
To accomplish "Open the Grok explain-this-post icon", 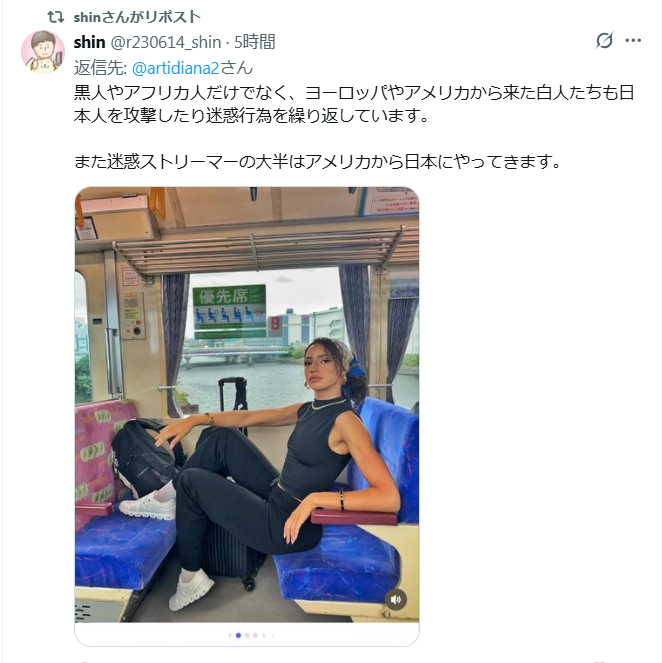I will pos(604,41).
